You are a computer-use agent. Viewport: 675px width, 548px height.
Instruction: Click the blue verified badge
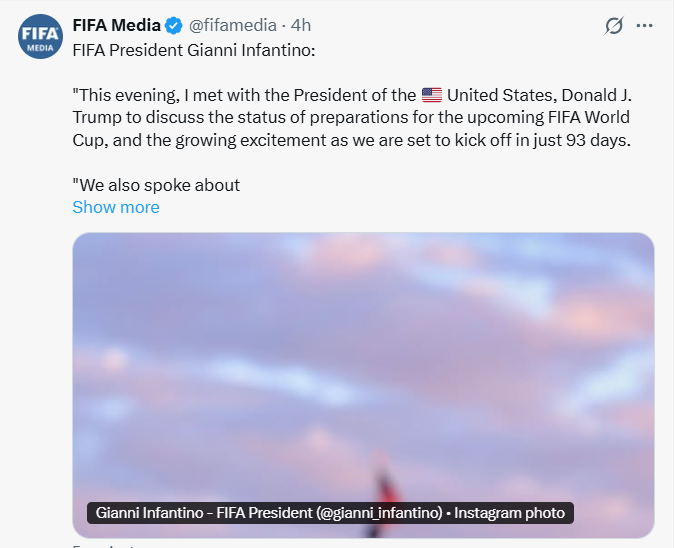[174, 26]
